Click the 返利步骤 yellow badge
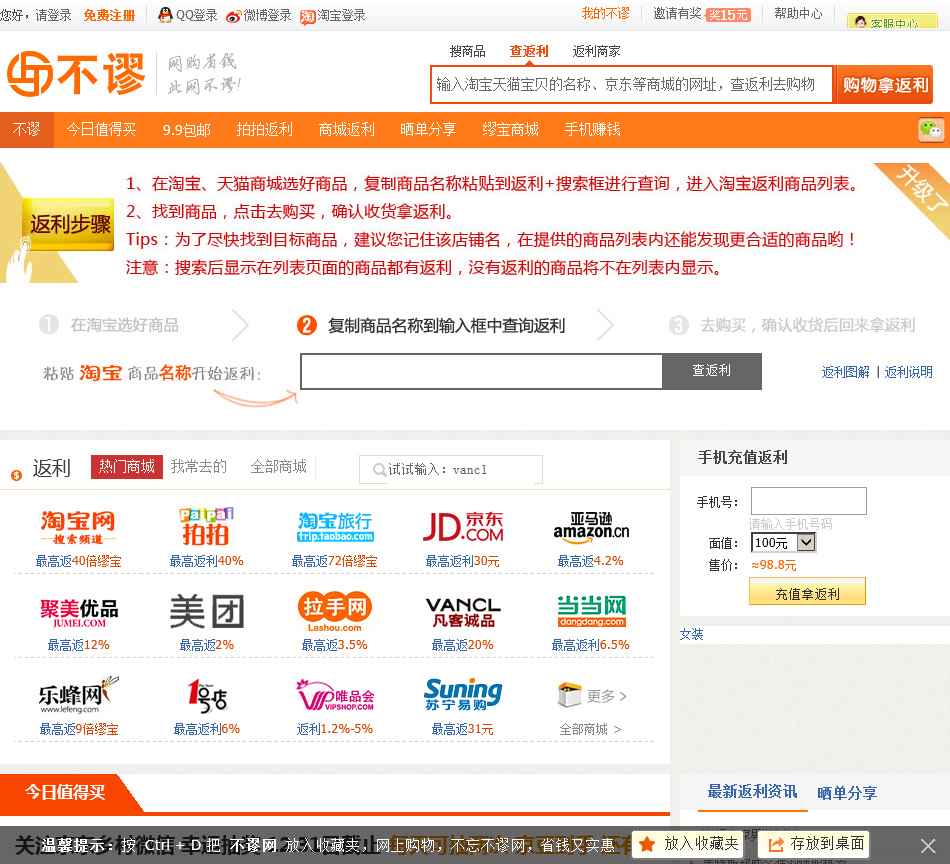The width and height of the screenshot is (950, 864). pos(68,224)
